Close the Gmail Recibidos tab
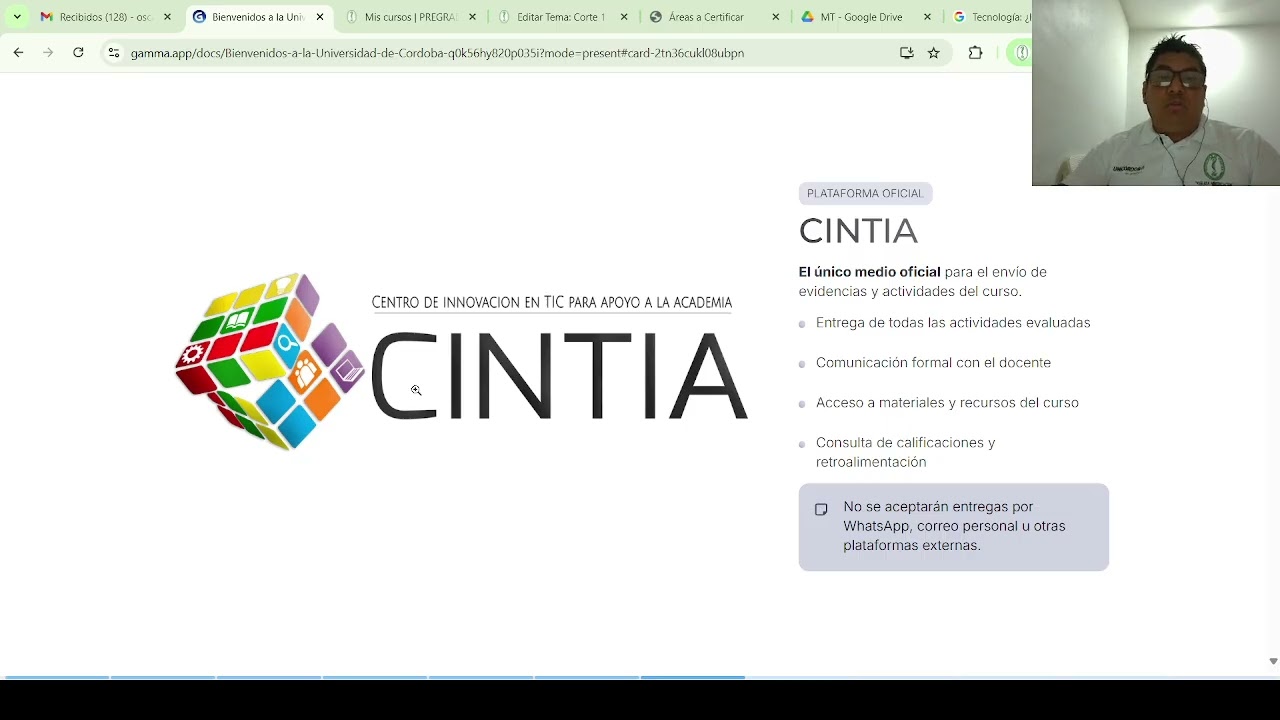 tap(167, 17)
